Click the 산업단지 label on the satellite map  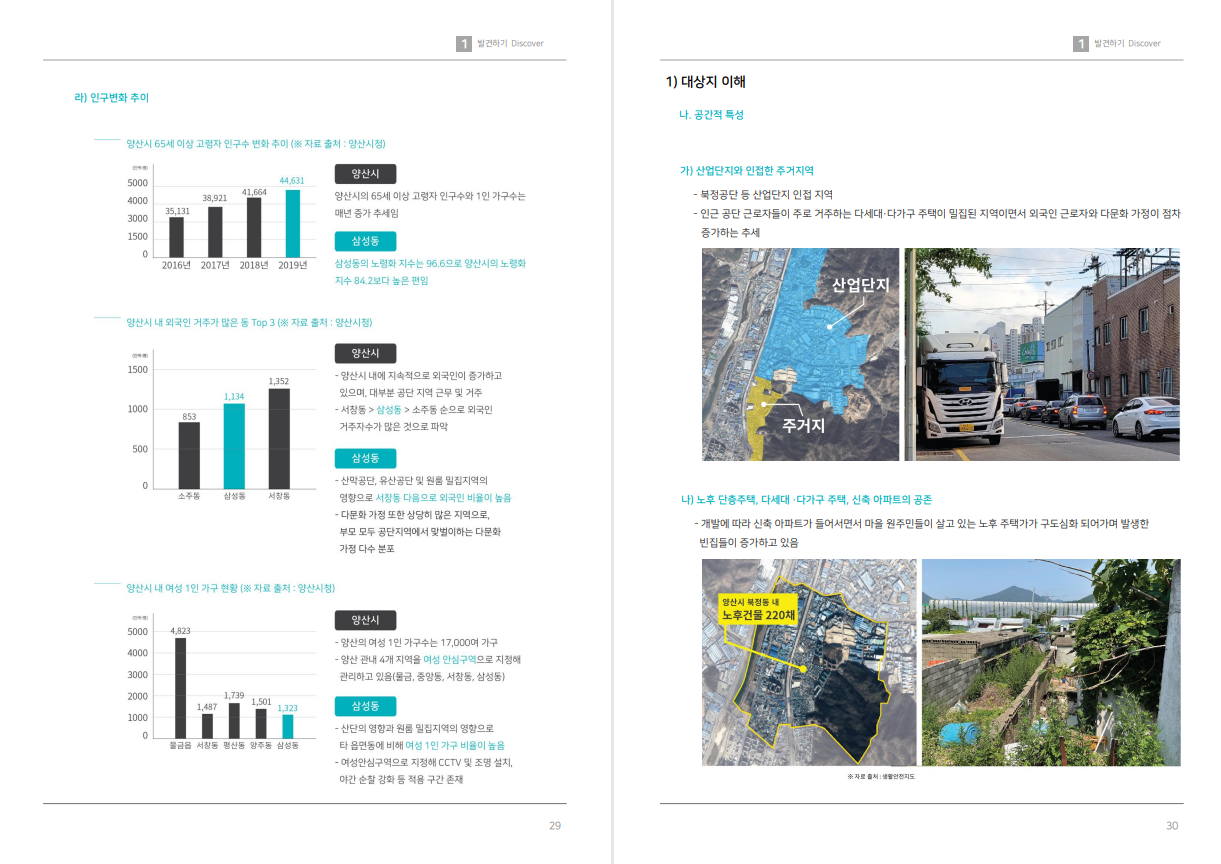point(860,286)
